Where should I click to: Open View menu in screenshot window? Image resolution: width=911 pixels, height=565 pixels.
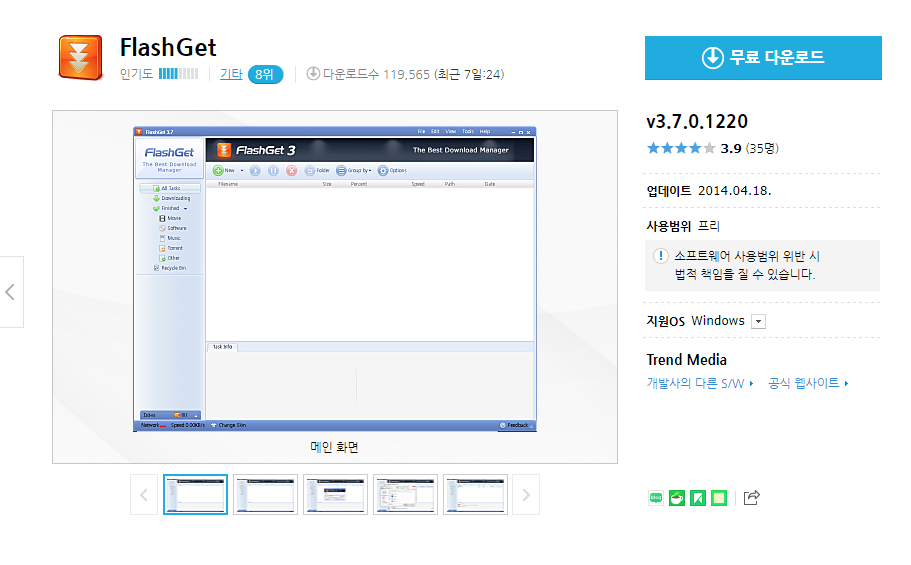pyautogui.click(x=451, y=131)
